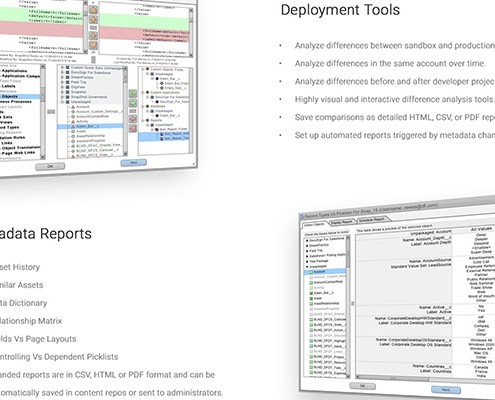495x400 pixels.
Task: Click the report object list vertical scrollbar
Action: (x=348, y=306)
